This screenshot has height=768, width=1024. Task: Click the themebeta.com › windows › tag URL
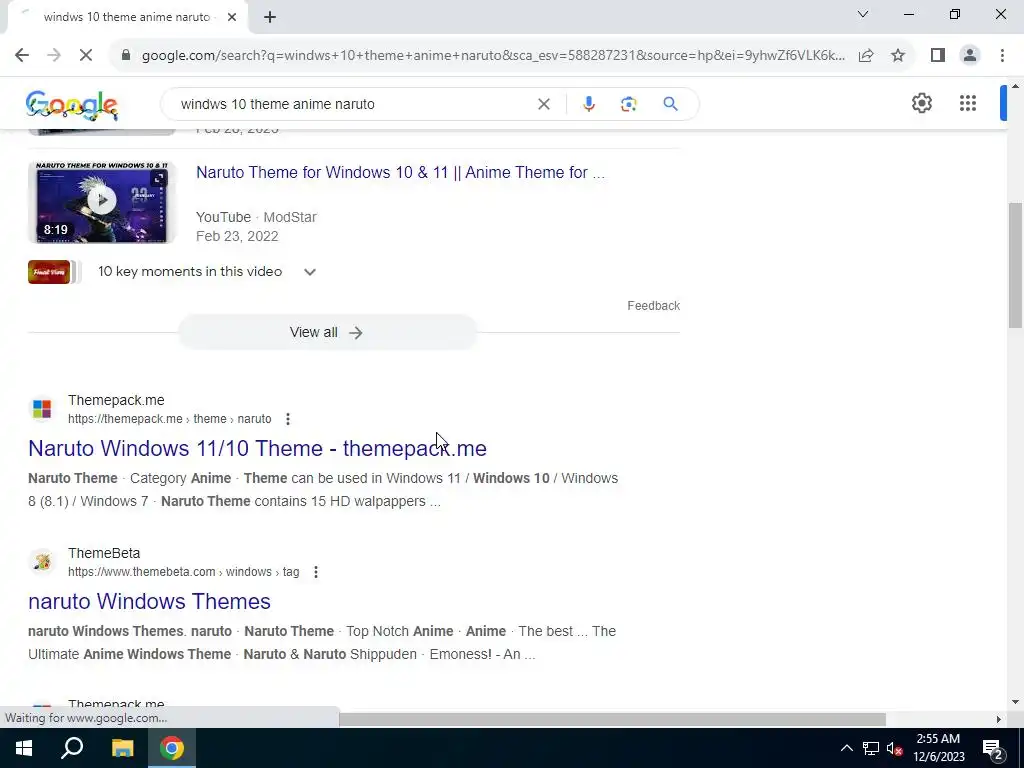(184, 572)
